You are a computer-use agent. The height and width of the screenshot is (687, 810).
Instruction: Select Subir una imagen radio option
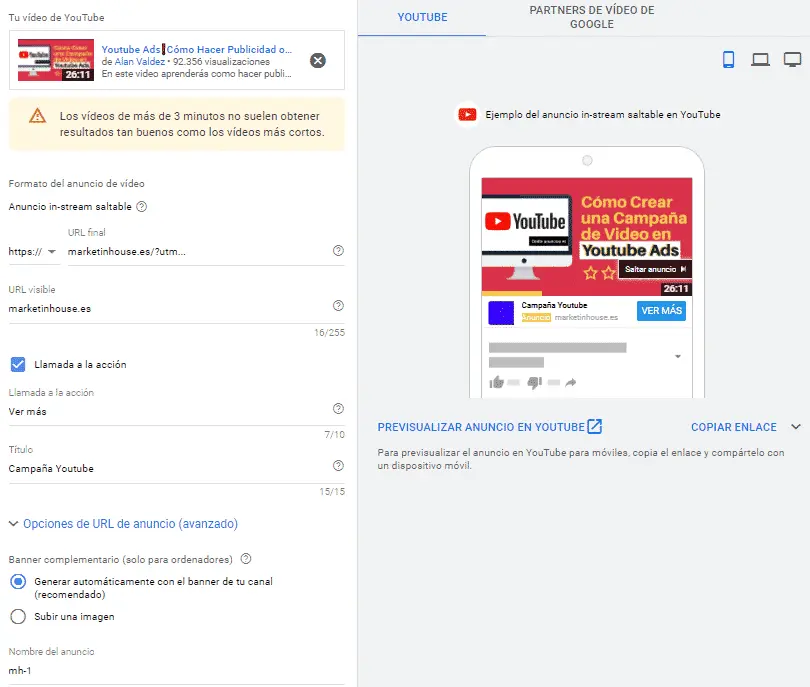point(18,616)
